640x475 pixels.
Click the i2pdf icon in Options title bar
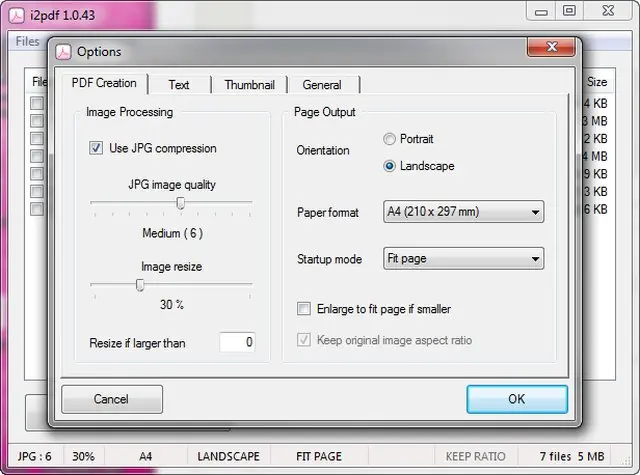63,52
